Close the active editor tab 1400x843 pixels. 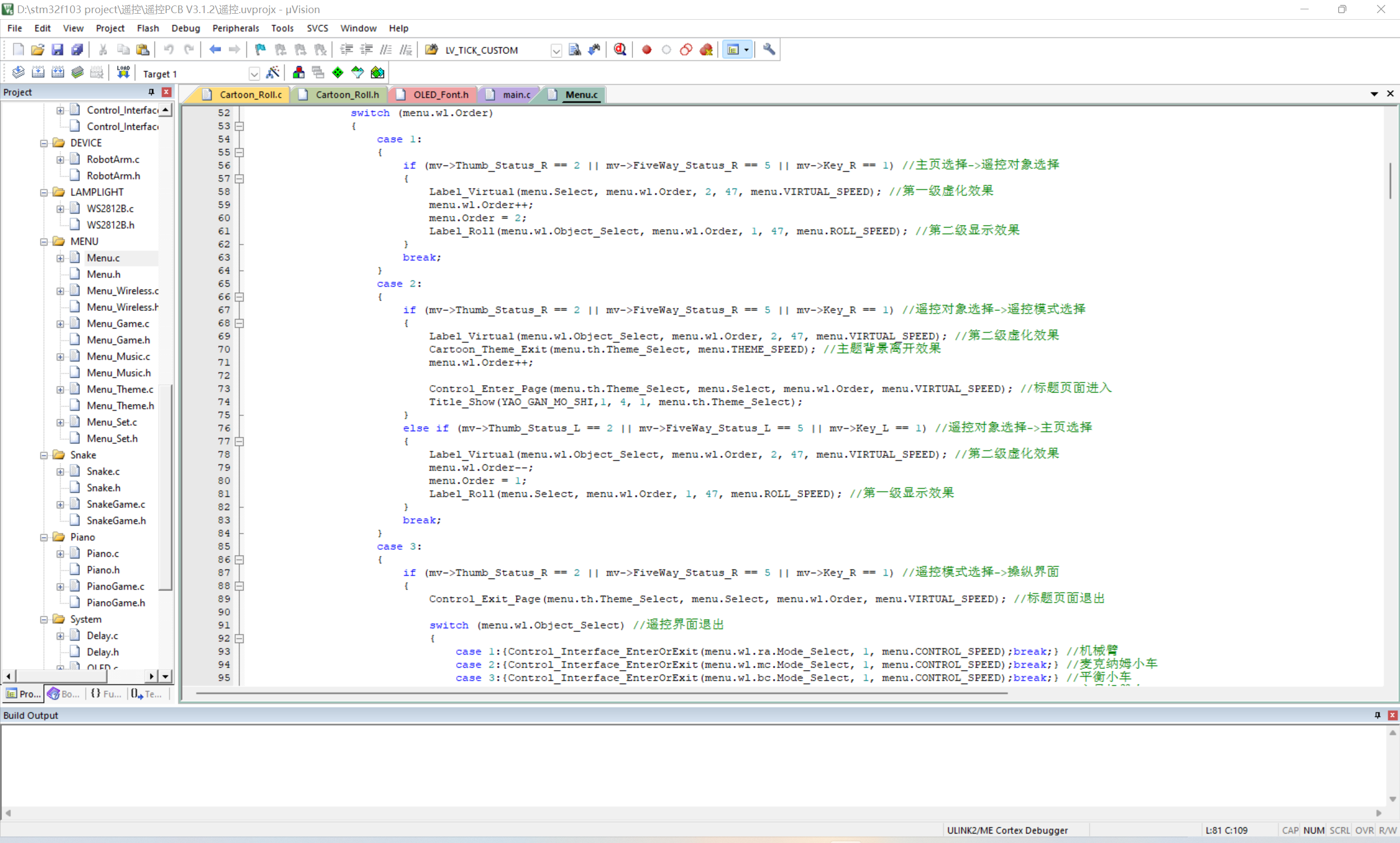[1390, 94]
